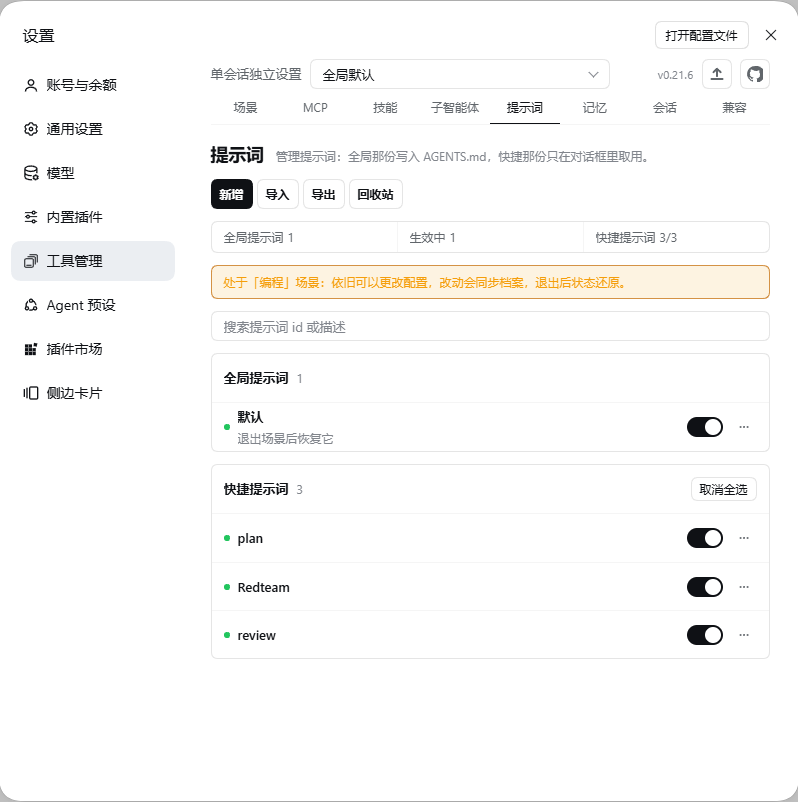798x802 pixels.
Task: Open the 技能 tab
Action: (x=385, y=108)
